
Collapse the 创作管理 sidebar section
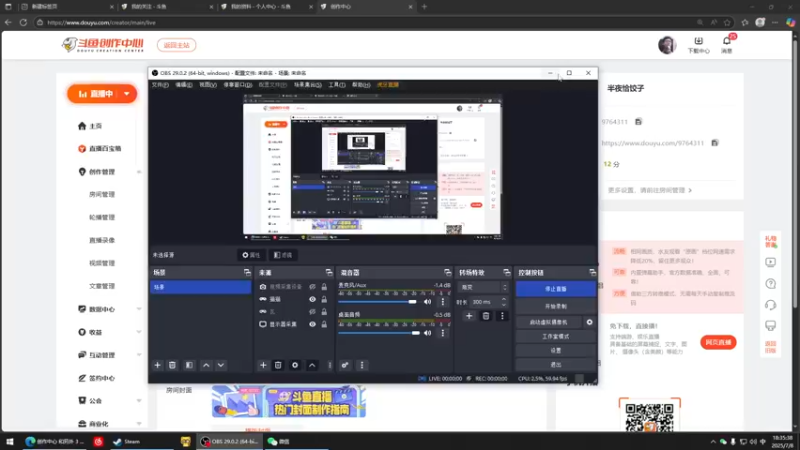pos(139,172)
